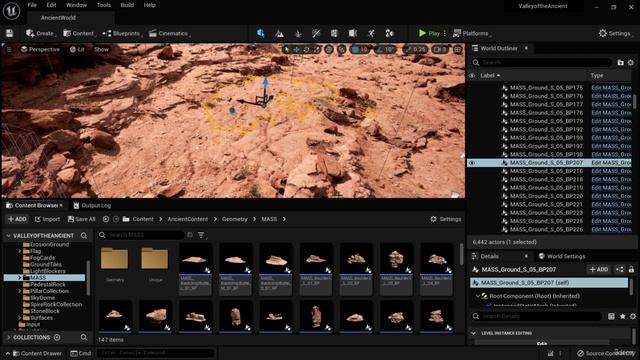This screenshot has height=360, width=640.
Task: Toggle grid snapping with value 10
Action: 360,50
